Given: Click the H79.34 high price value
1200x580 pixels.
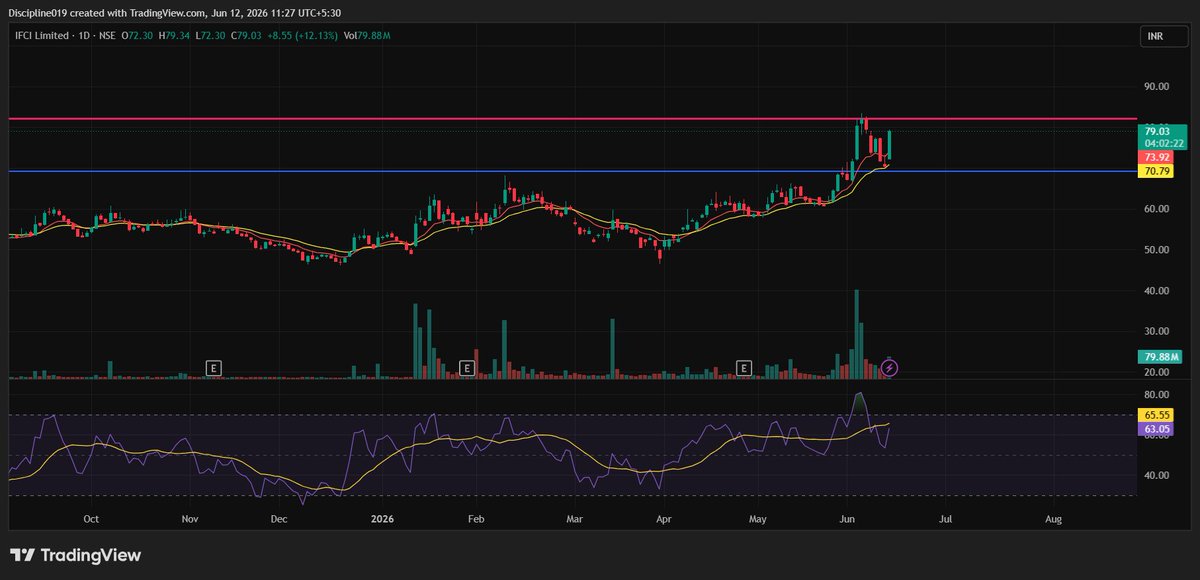Looking at the screenshot, I should [x=172, y=35].
